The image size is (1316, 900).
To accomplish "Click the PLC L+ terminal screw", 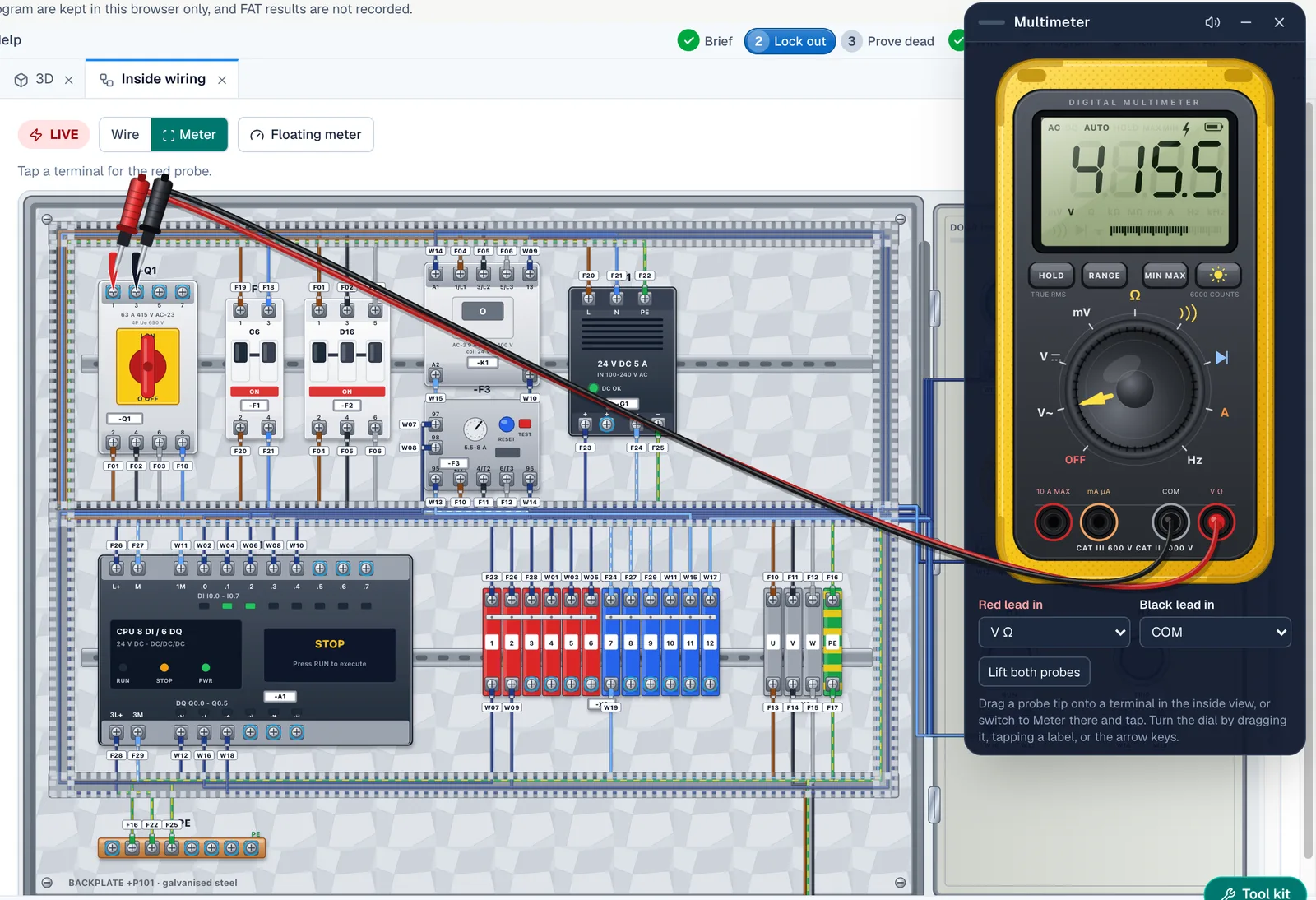I will pos(116,568).
